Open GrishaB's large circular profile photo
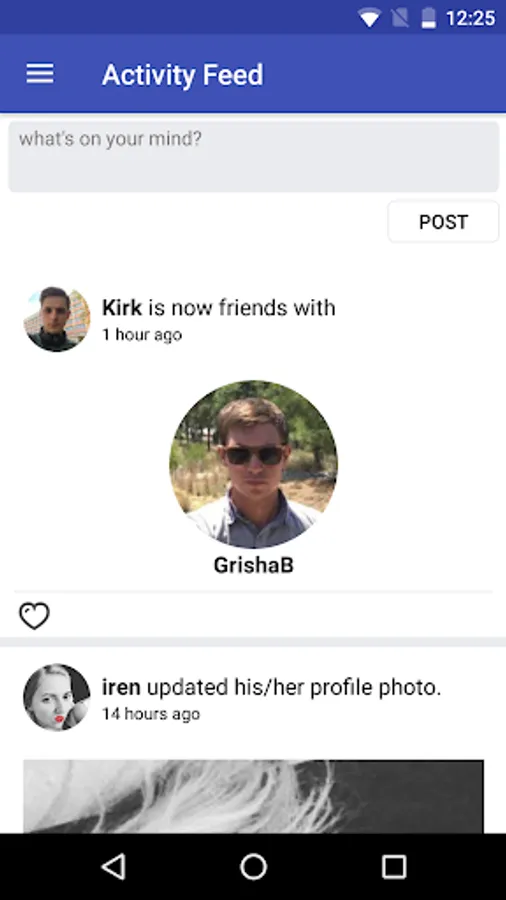The width and height of the screenshot is (506, 900). 253,464
